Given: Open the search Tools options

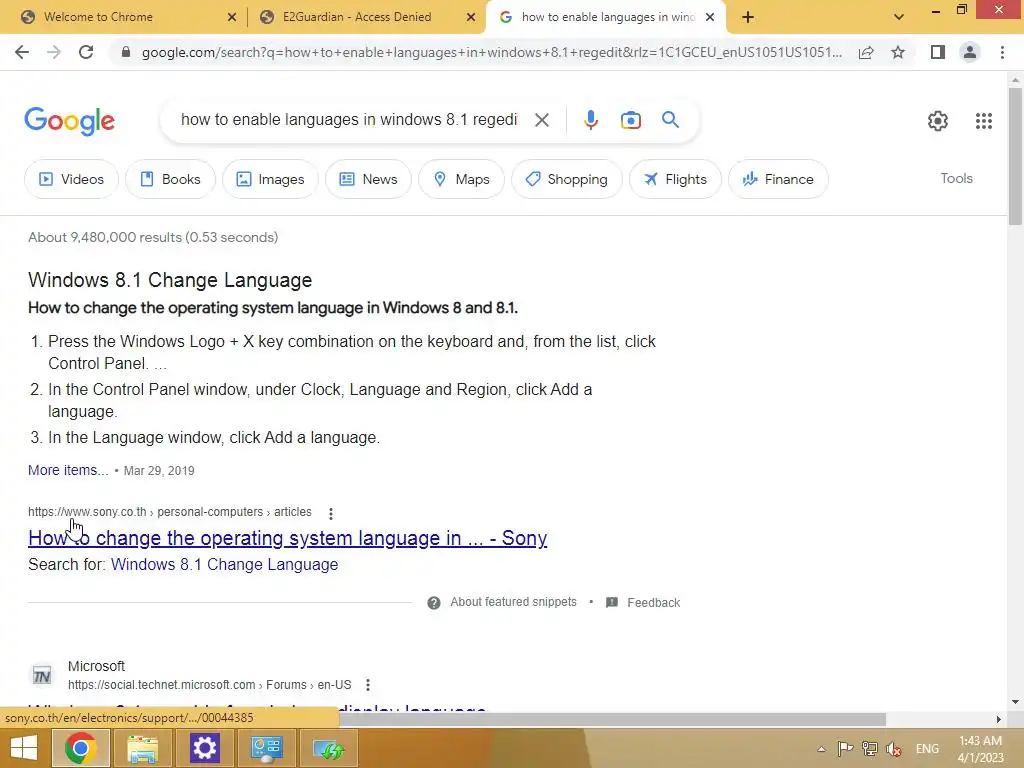Looking at the screenshot, I should coord(956,178).
